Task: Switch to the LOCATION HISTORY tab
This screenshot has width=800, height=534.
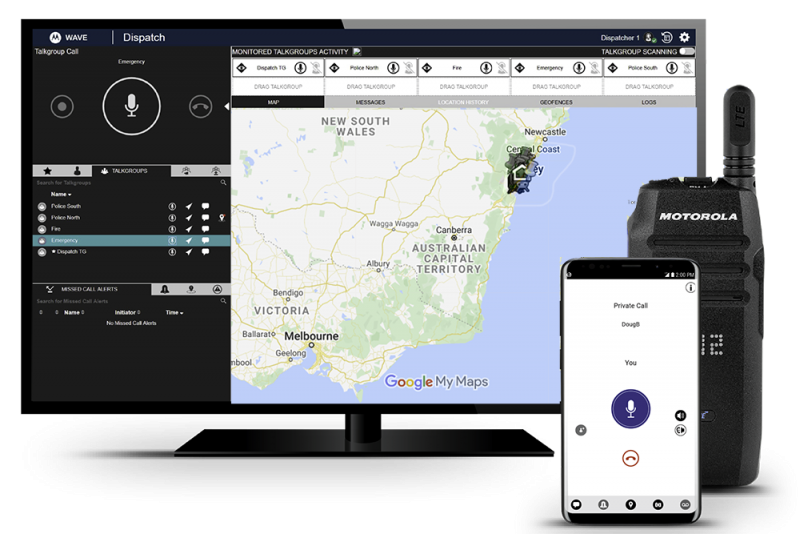Action: tap(463, 102)
